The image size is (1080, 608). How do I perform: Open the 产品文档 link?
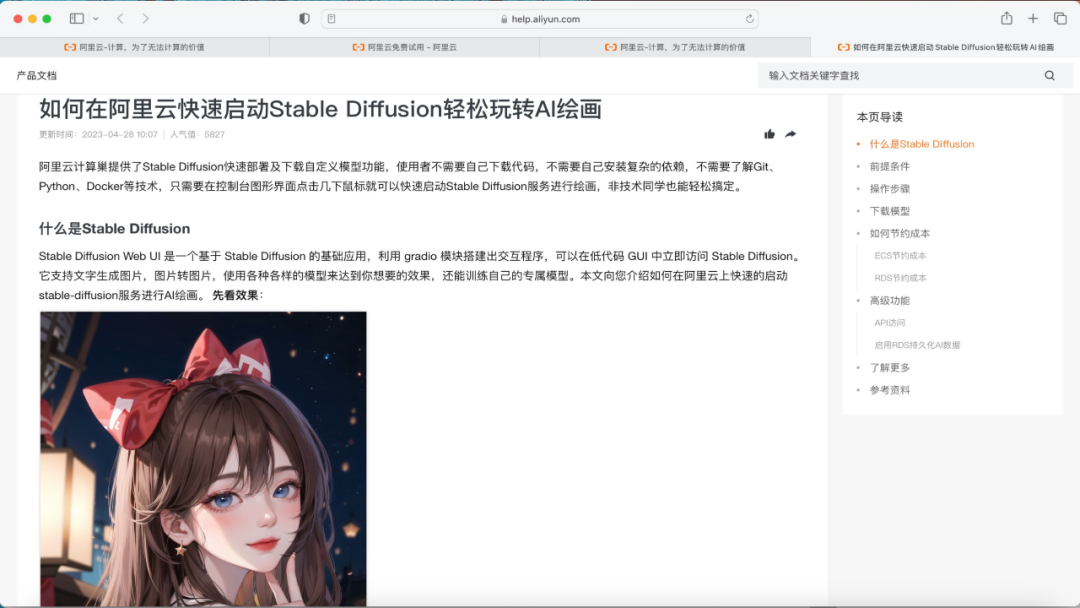[37, 76]
